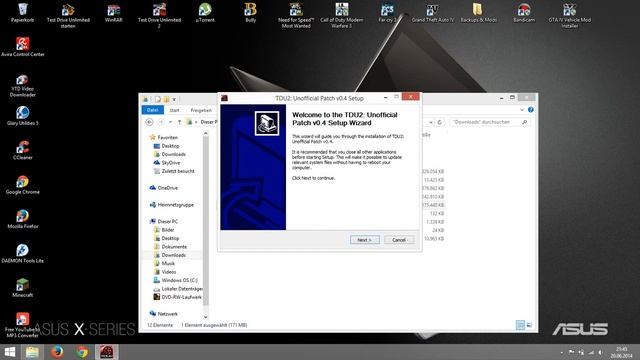Open Explorer help question mark icon
The height and width of the screenshot is (360, 640).
coord(531,110)
